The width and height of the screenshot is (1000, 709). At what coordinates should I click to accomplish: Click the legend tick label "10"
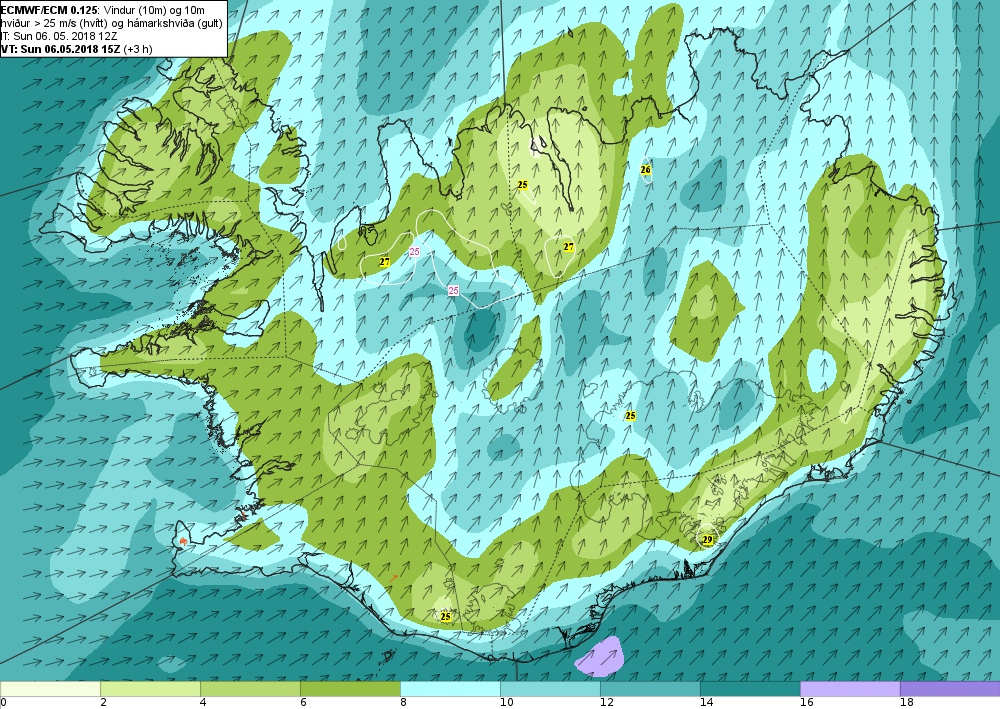click(506, 703)
